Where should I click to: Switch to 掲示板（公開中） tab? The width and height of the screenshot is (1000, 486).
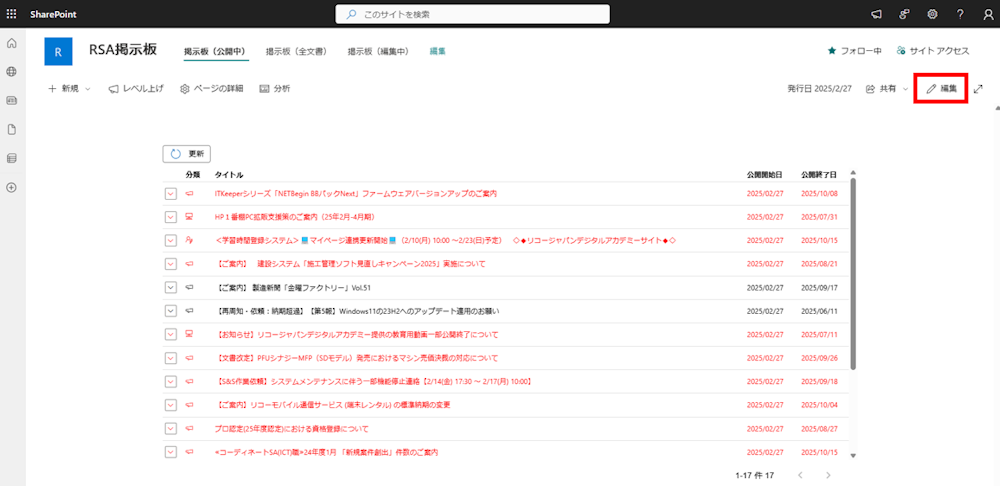216,51
